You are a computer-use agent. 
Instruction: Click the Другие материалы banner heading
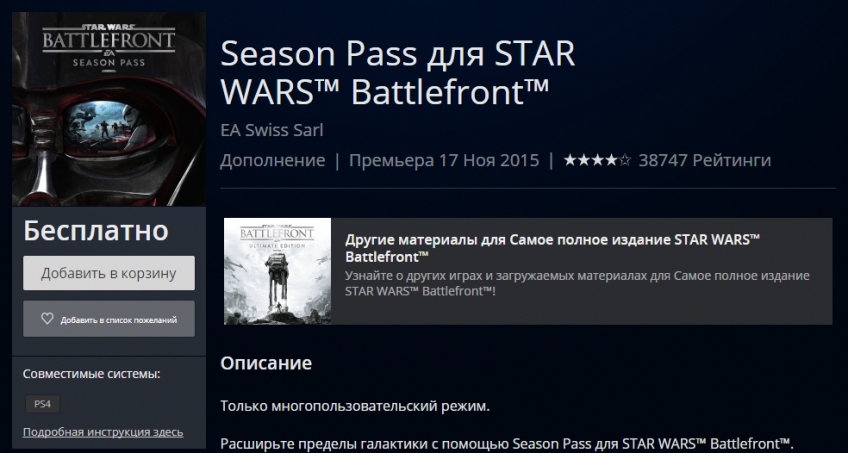(x=552, y=248)
